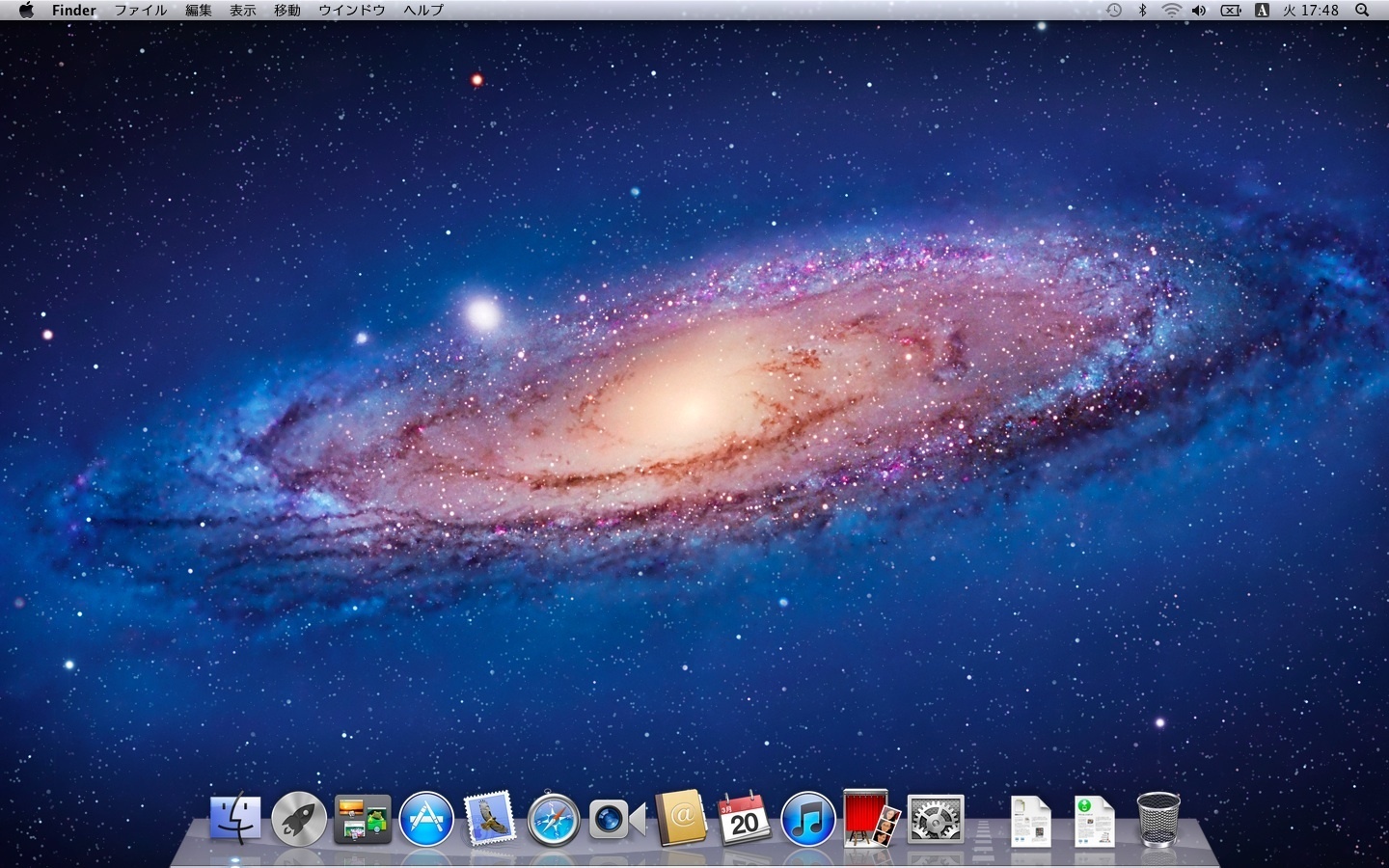Viewport: 1389px width, 868px height.
Task: Click the Spotlight search magnifier
Action: click(1362, 11)
